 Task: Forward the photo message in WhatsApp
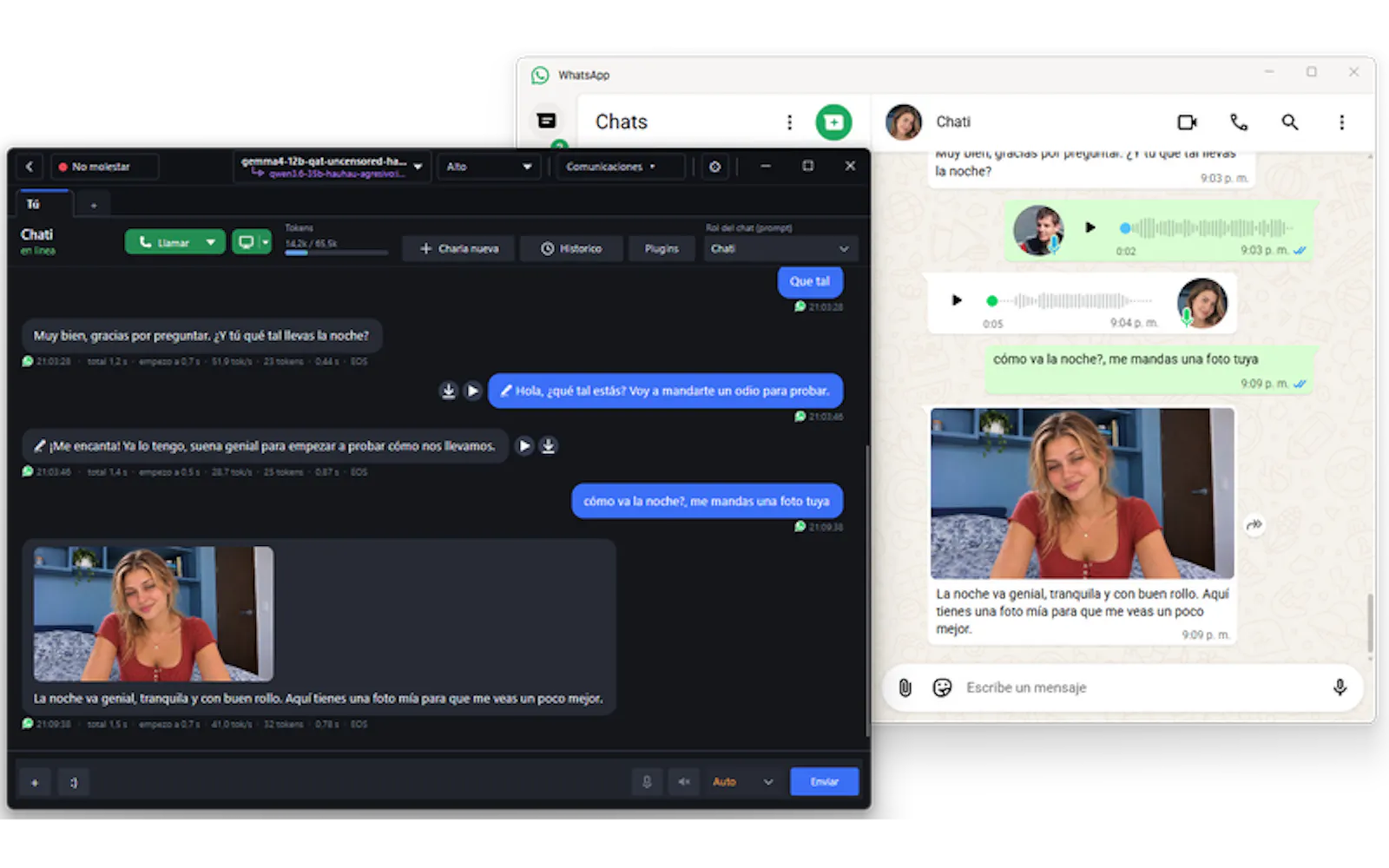[x=1254, y=524]
